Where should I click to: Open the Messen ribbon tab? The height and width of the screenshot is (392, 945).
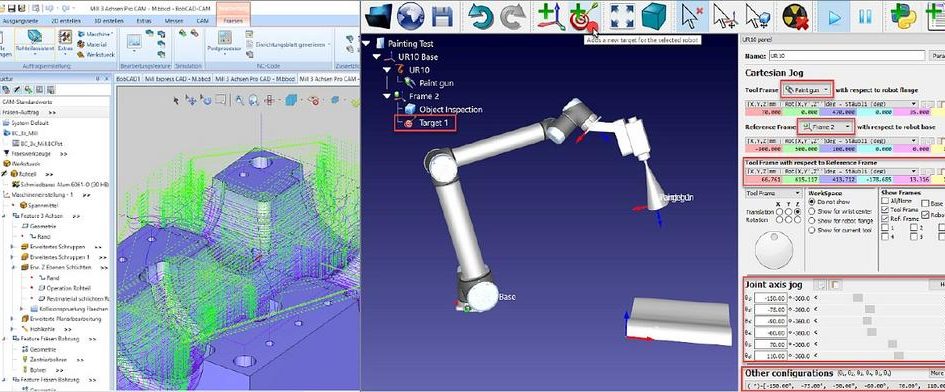pyautogui.click(x=174, y=20)
